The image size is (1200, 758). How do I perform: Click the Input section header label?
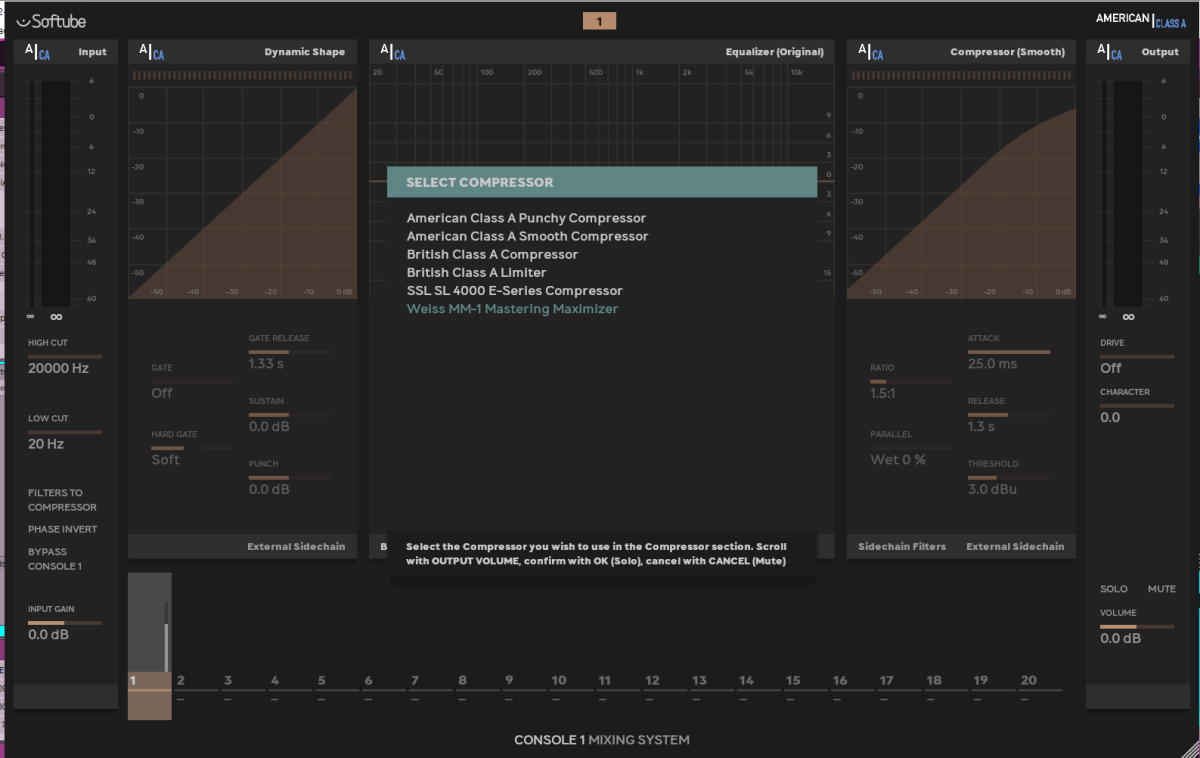(x=92, y=52)
